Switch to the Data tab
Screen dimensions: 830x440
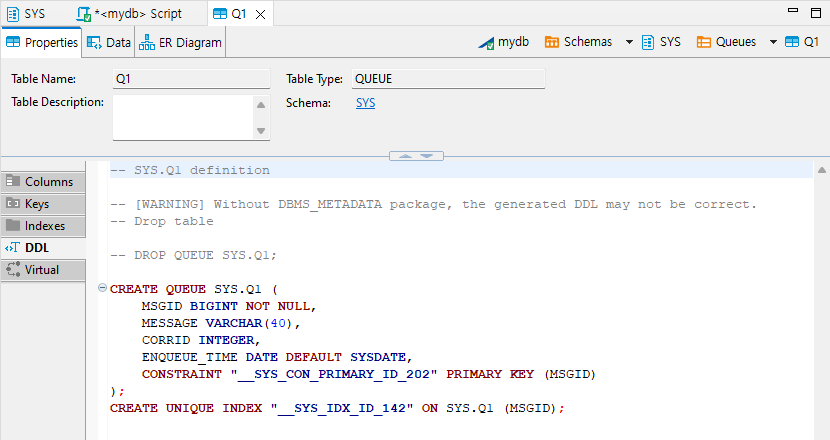(x=109, y=43)
